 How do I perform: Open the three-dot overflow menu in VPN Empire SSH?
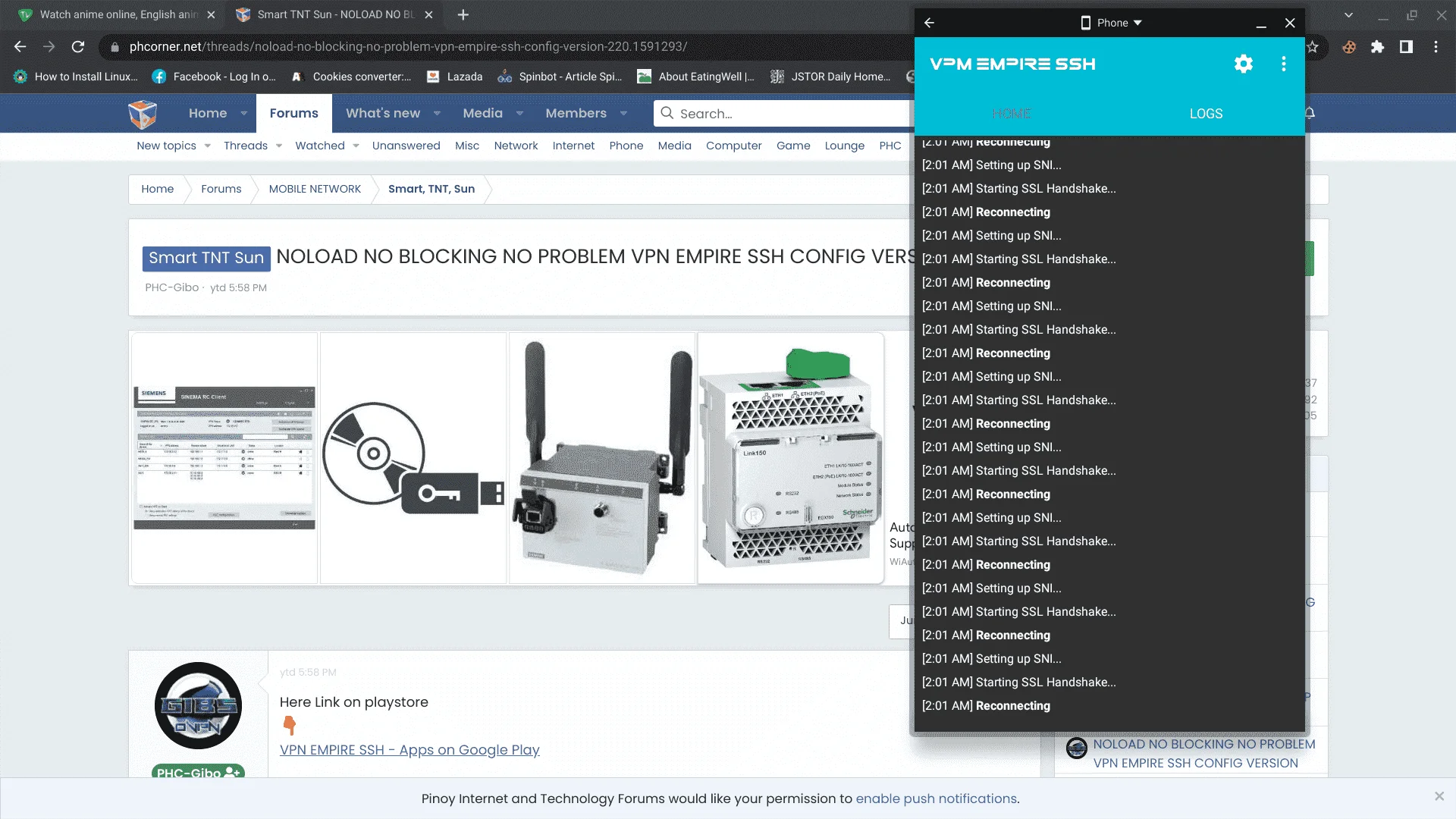pos(1284,64)
